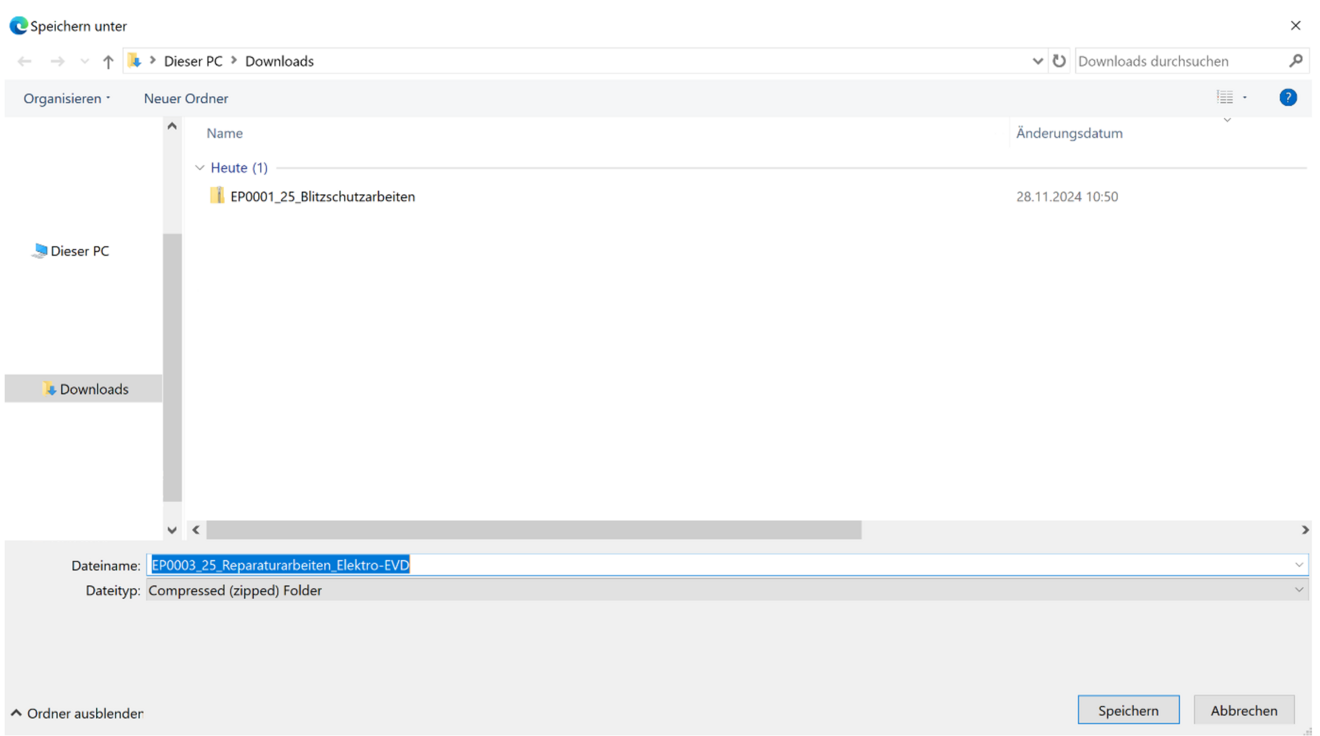Screen dimensions: 1320x736
Task: Click the horizontal scrollbar in file list
Action: pyautogui.click(x=533, y=530)
